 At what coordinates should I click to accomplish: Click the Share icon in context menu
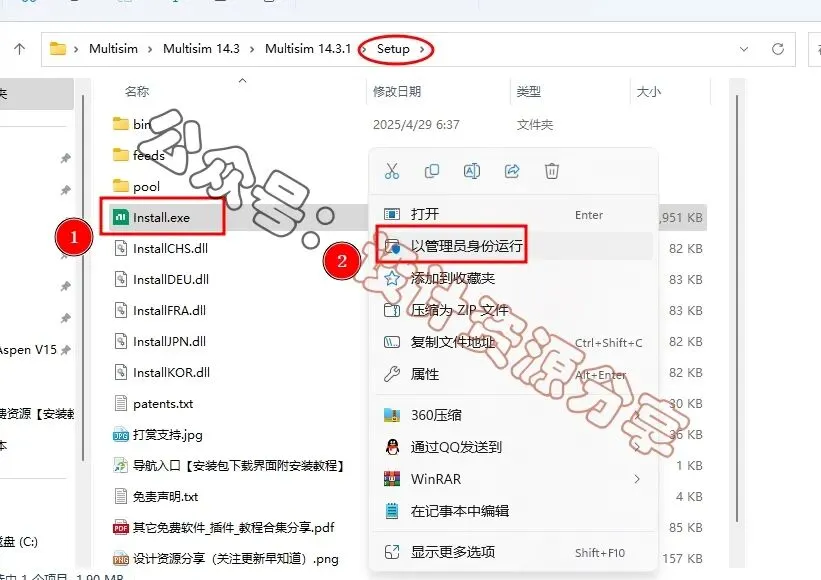(512, 171)
